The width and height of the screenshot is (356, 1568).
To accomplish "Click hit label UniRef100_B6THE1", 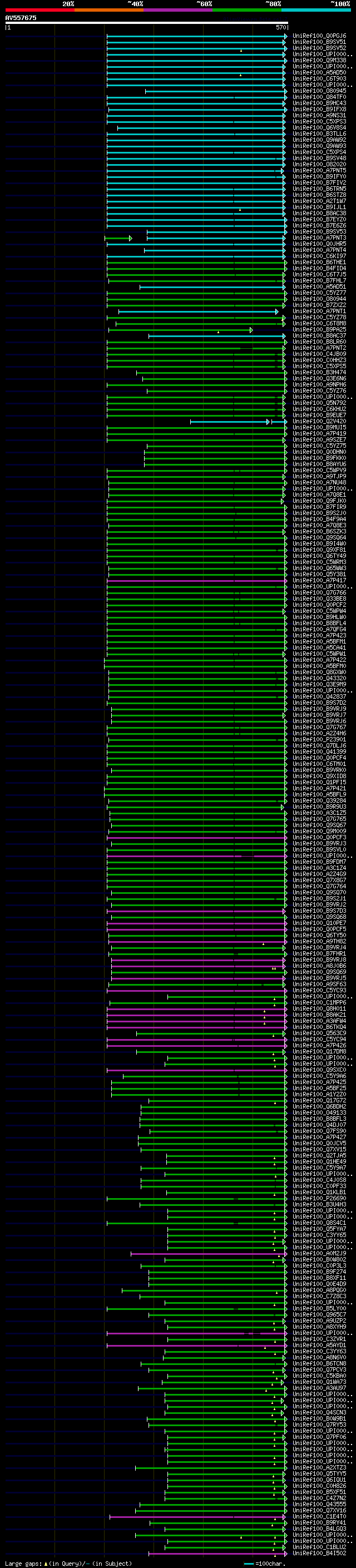I will (x=319, y=263).
